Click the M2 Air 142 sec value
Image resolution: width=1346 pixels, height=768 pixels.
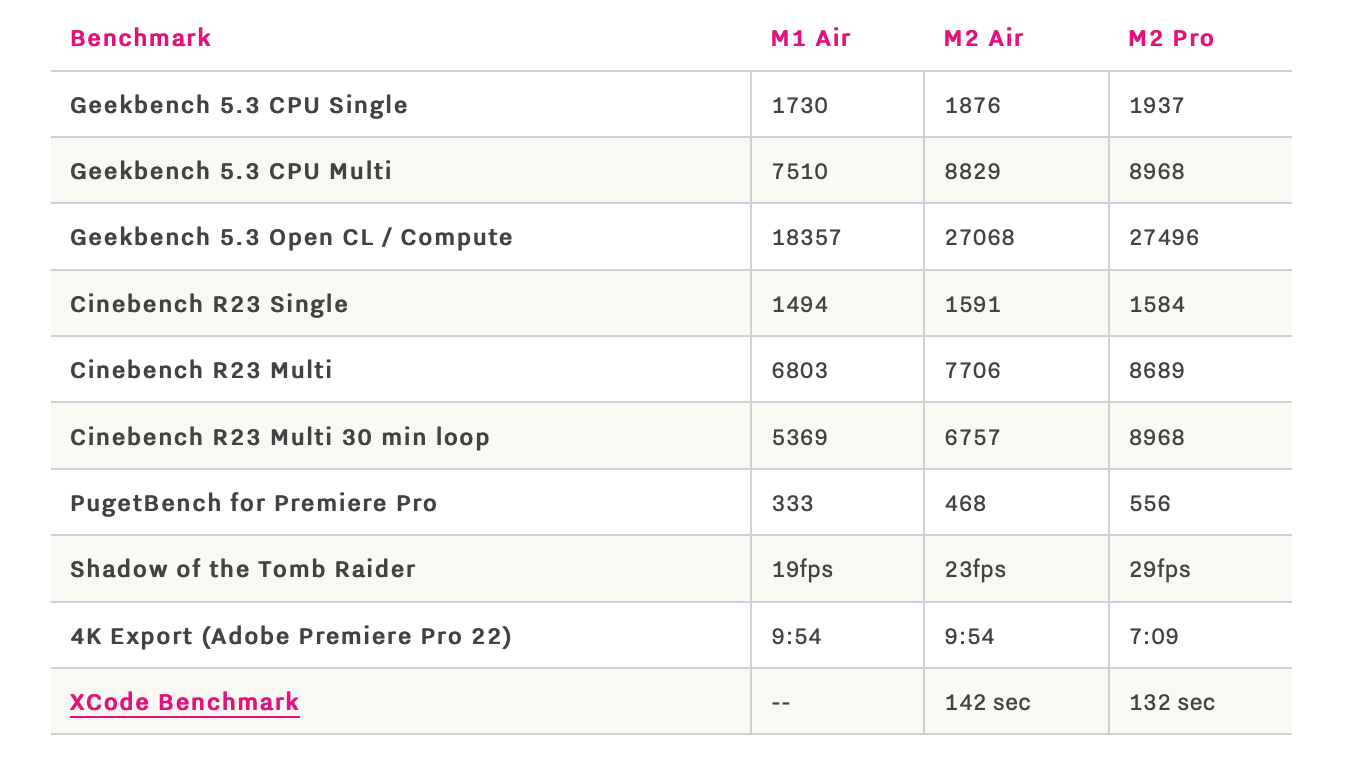(x=988, y=702)
